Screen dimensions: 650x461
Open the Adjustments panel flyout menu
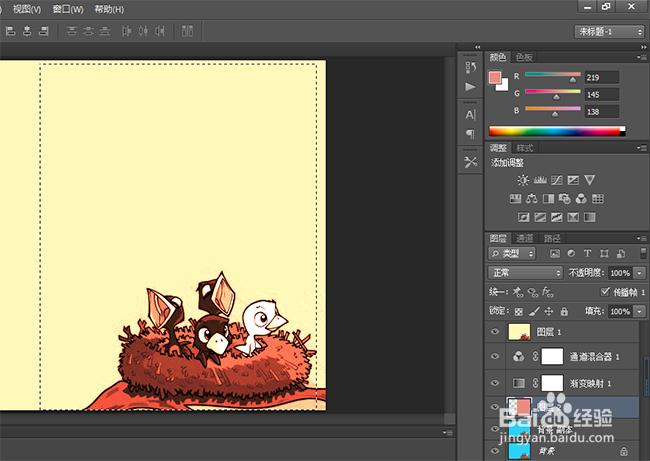click(641, 148)
